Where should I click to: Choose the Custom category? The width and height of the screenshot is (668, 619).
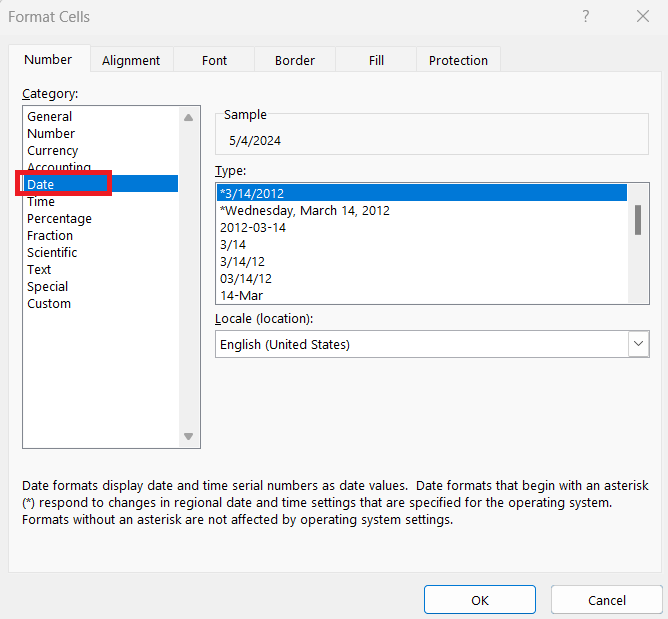coord(101,304)
